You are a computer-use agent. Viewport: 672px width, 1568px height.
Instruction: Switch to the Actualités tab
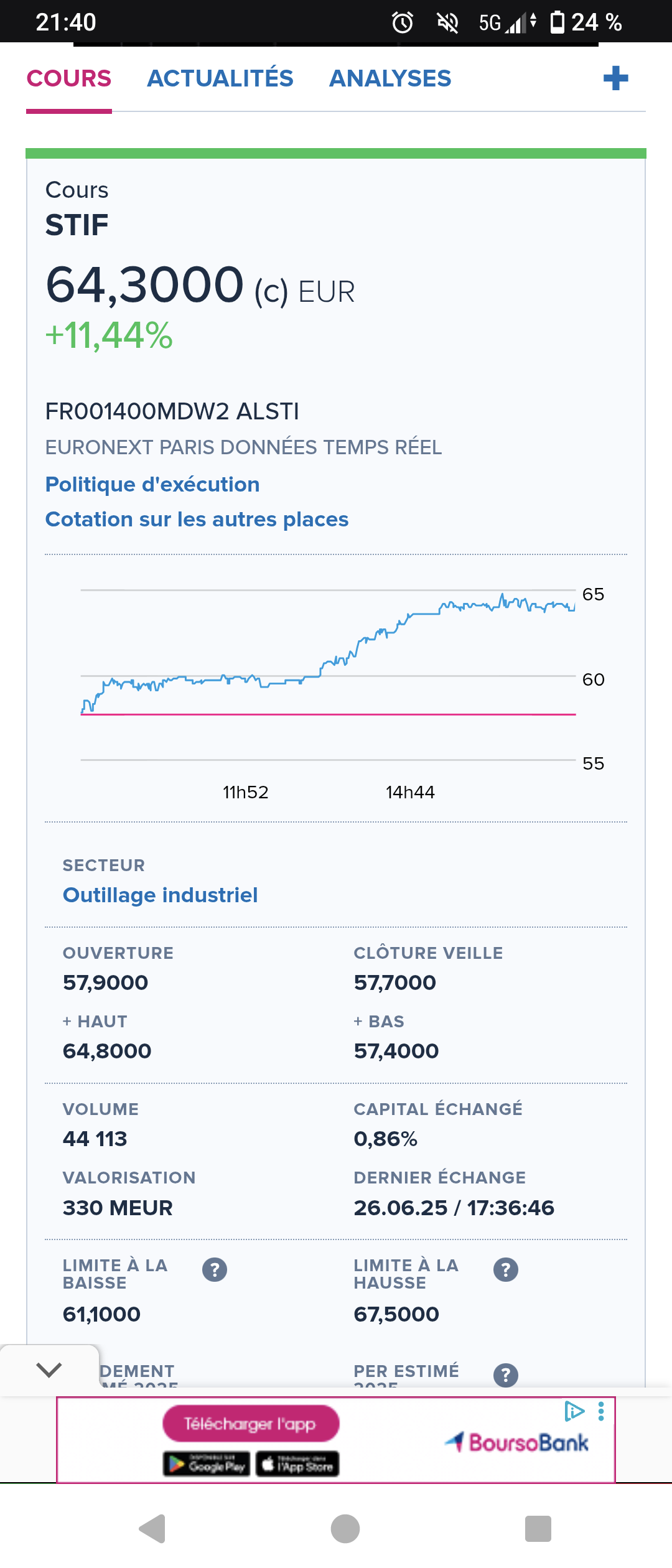[x=220, y=79]
